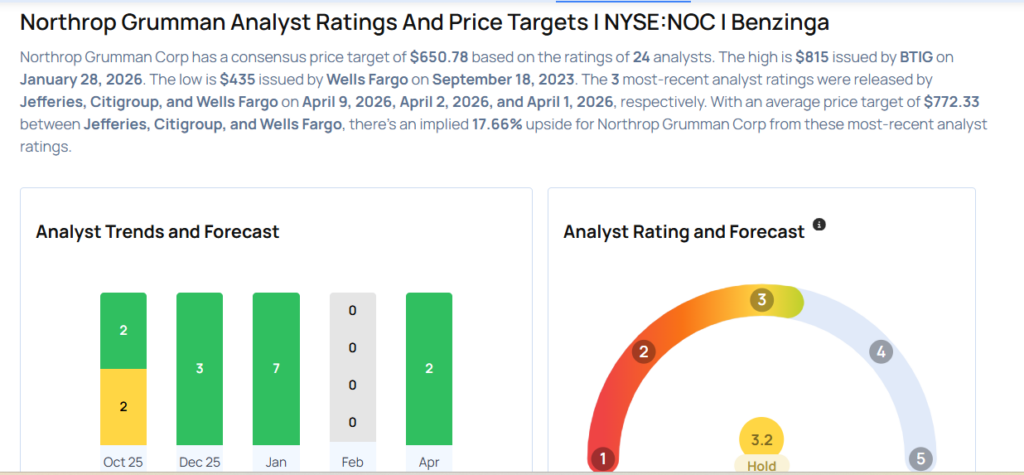Click the Jan green bar showing 7

276,368
